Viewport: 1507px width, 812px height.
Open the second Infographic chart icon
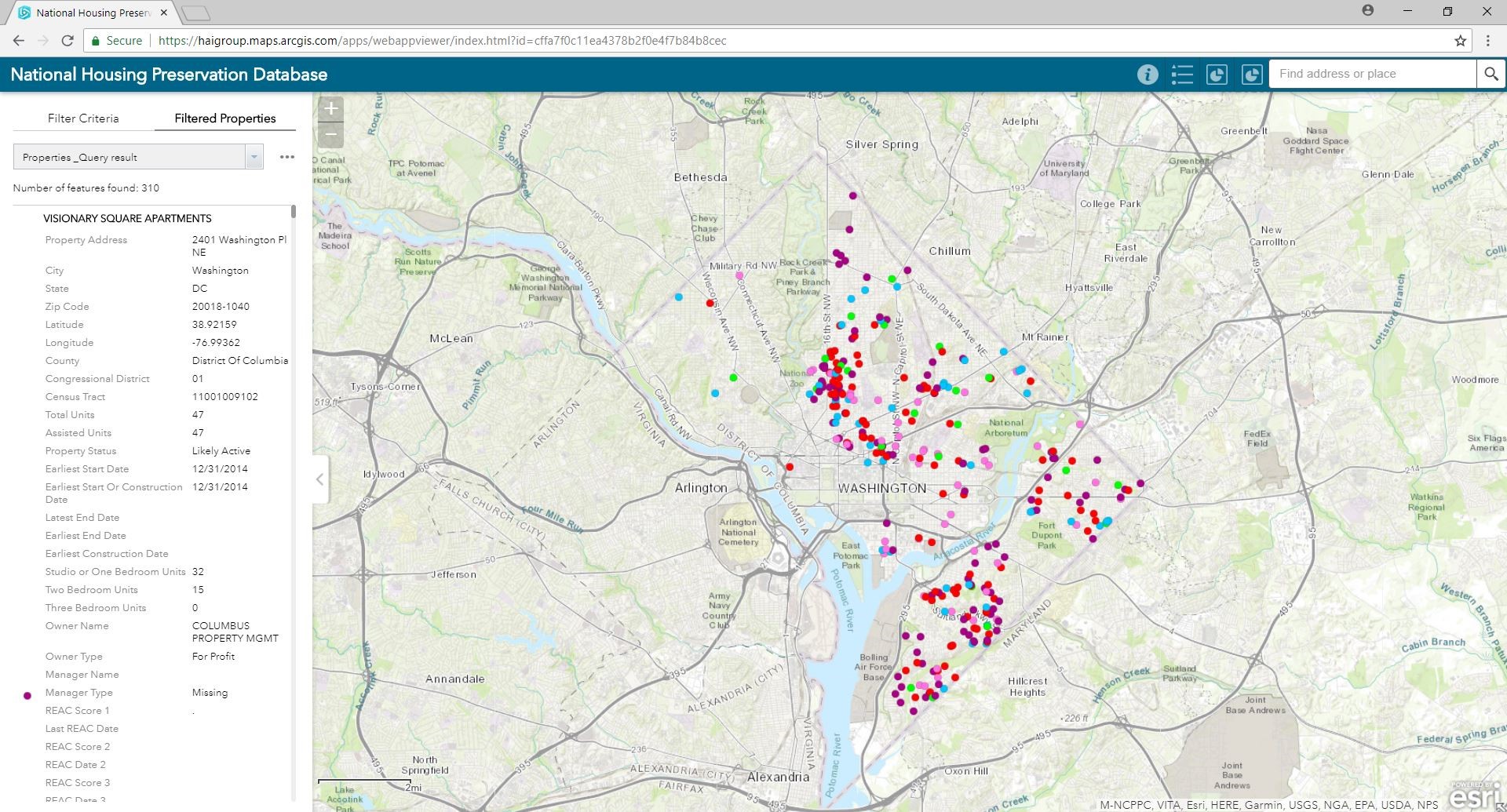1252,75
